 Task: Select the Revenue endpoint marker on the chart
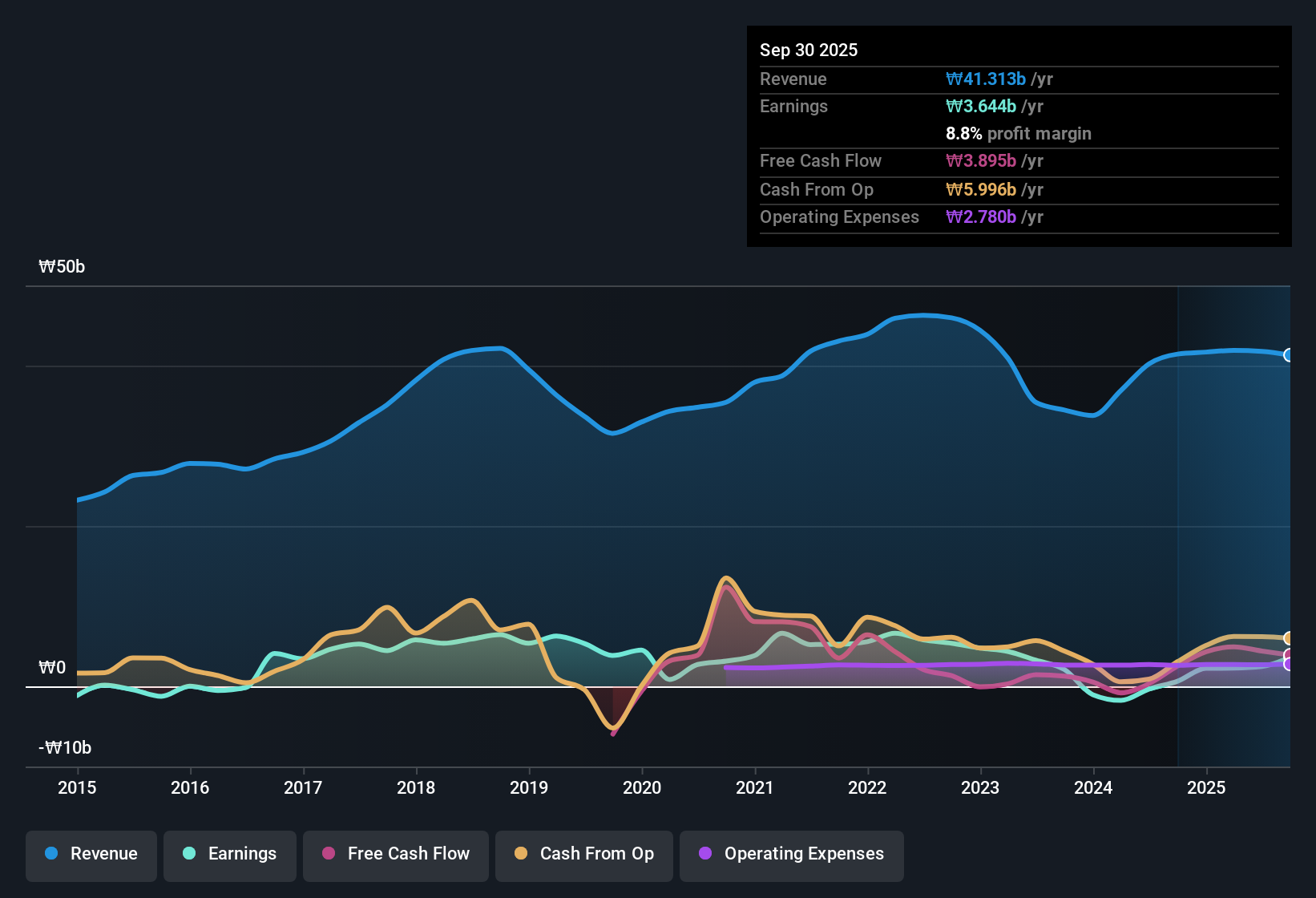1289,355
